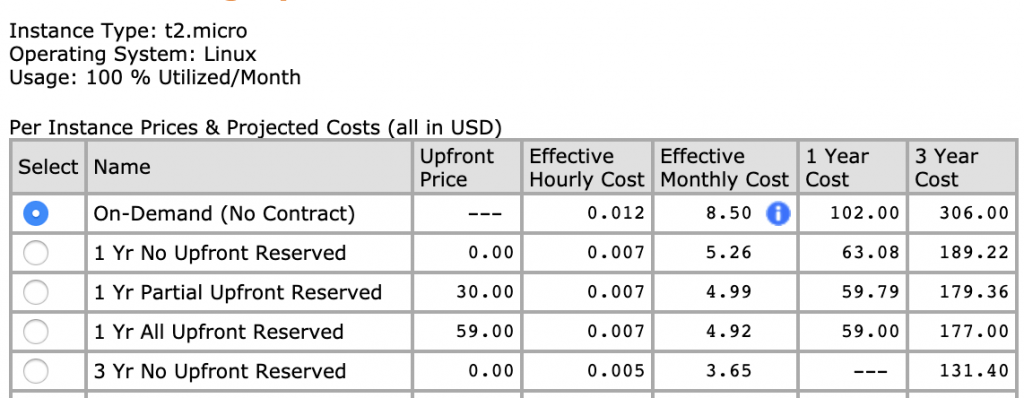This screenshot has height=398, width=1024.
Task: Select the 3 Yr No Upfront Reserved radio button
Action: pyautogui.click(x=35, y=371)
